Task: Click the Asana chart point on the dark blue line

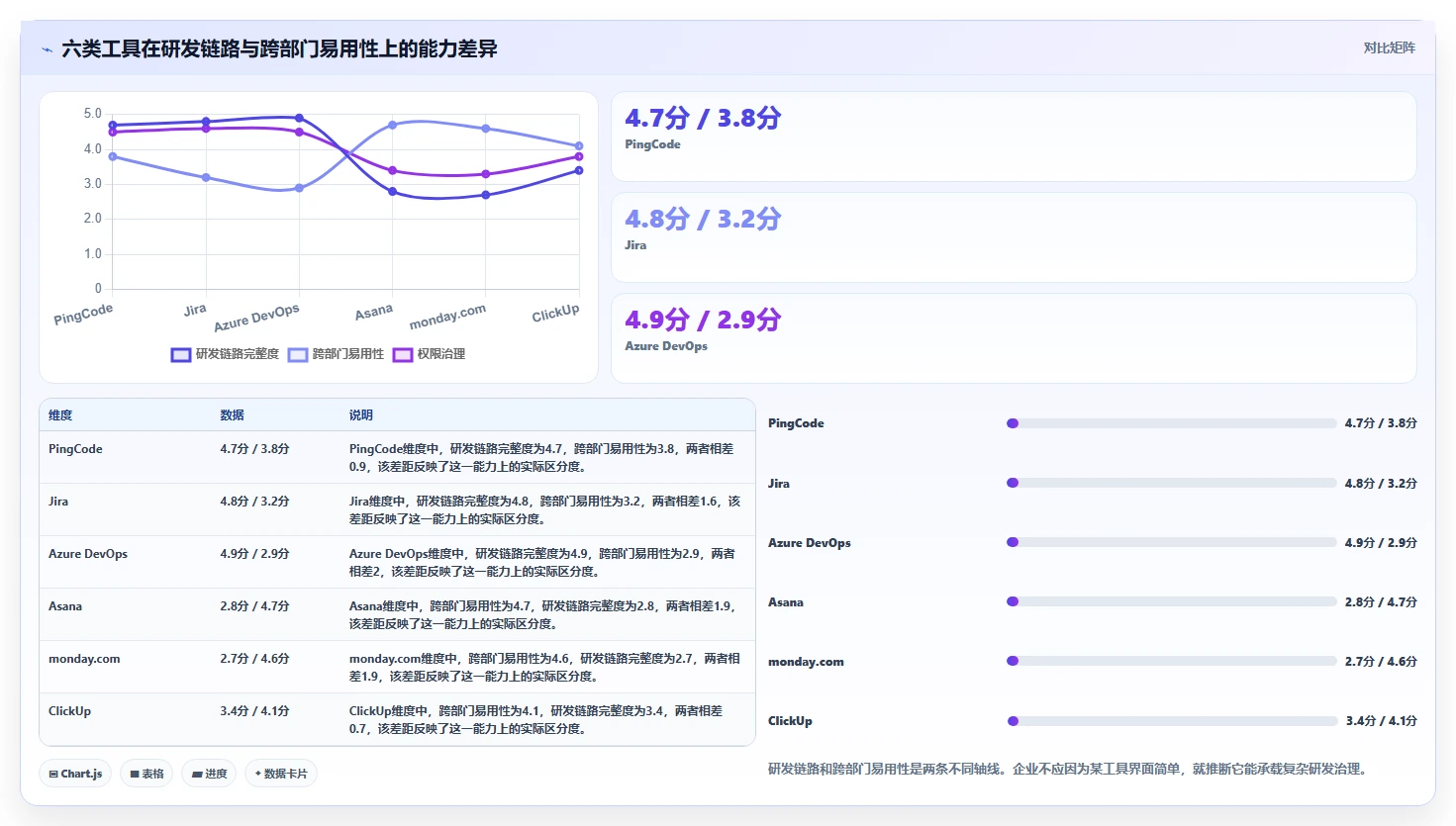Action: tap(393, 191)
